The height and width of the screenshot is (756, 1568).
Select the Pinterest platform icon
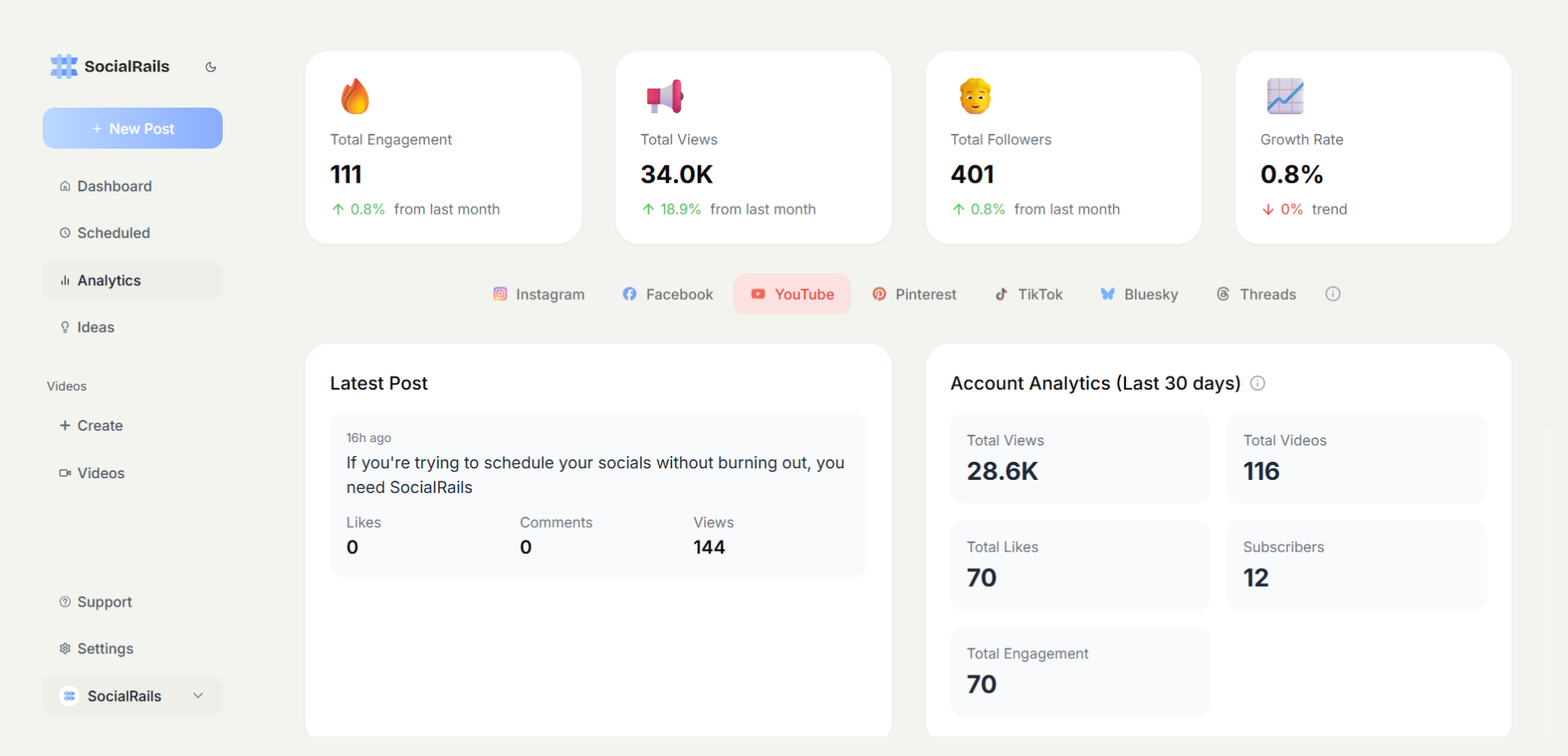point(879,293)
